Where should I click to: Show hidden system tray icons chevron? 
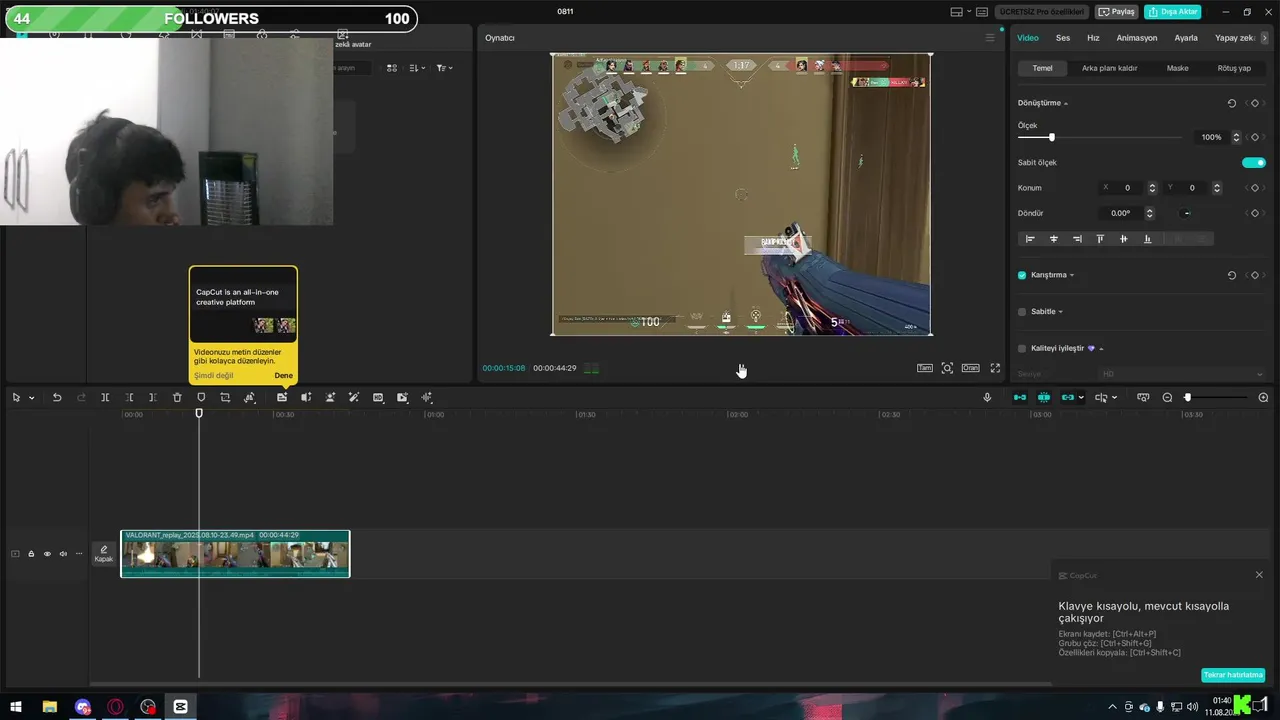coord(1112,707)
